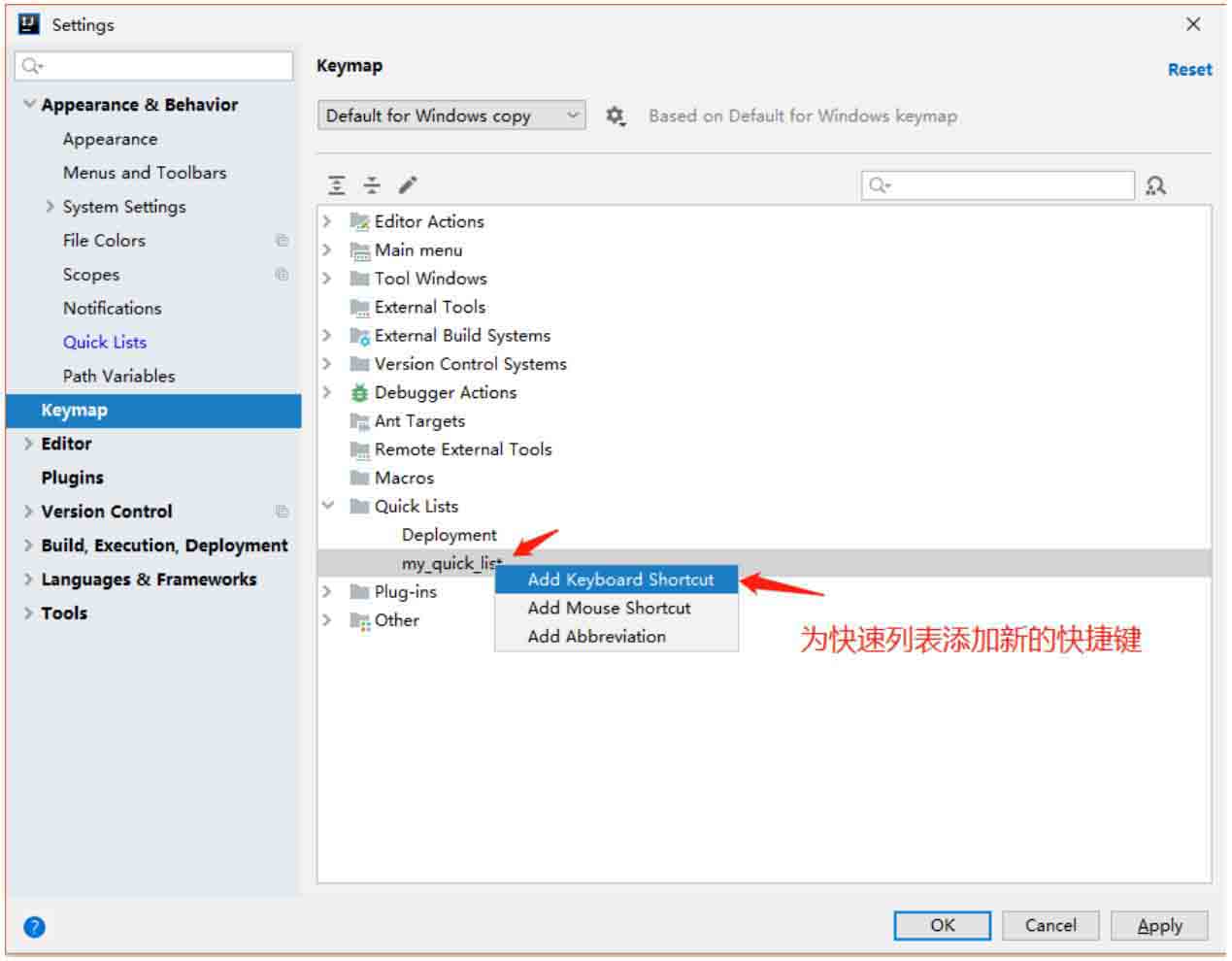1232x961 pixels.
Task: Expand System Settings in the sidebar
Action: (50, 207)
